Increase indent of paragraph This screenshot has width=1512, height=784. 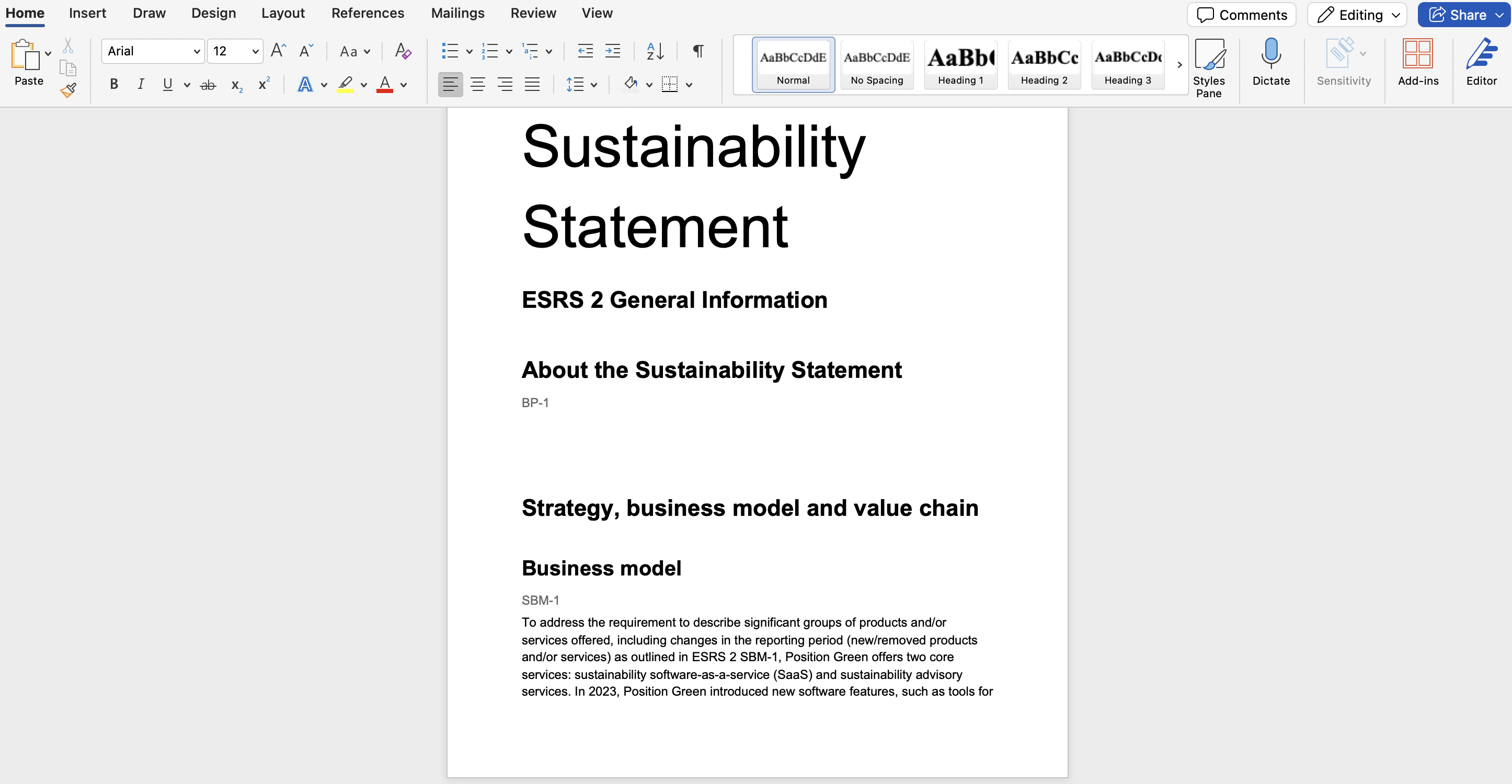tap(613, 51)
